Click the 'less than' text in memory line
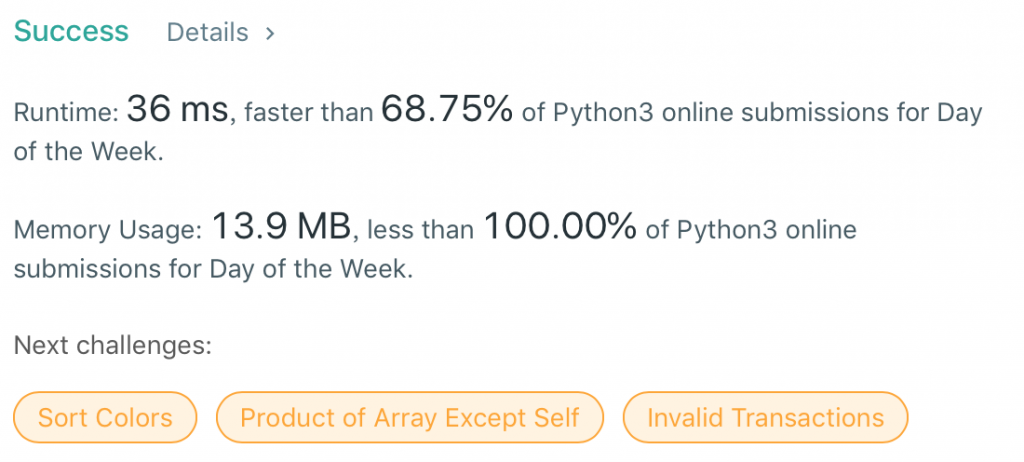The width and height of the screenshot is (1024, 462). [422, 232]
